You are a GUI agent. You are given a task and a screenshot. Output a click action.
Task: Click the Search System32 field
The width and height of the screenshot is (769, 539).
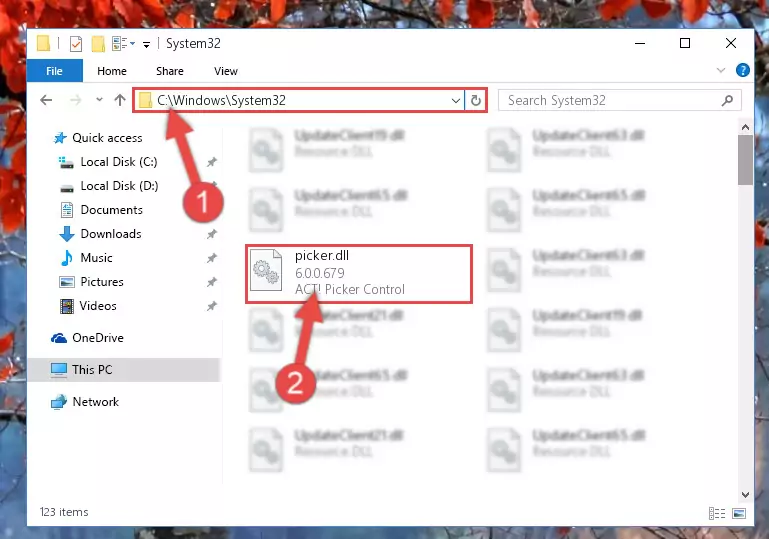[x=619, y=101]
